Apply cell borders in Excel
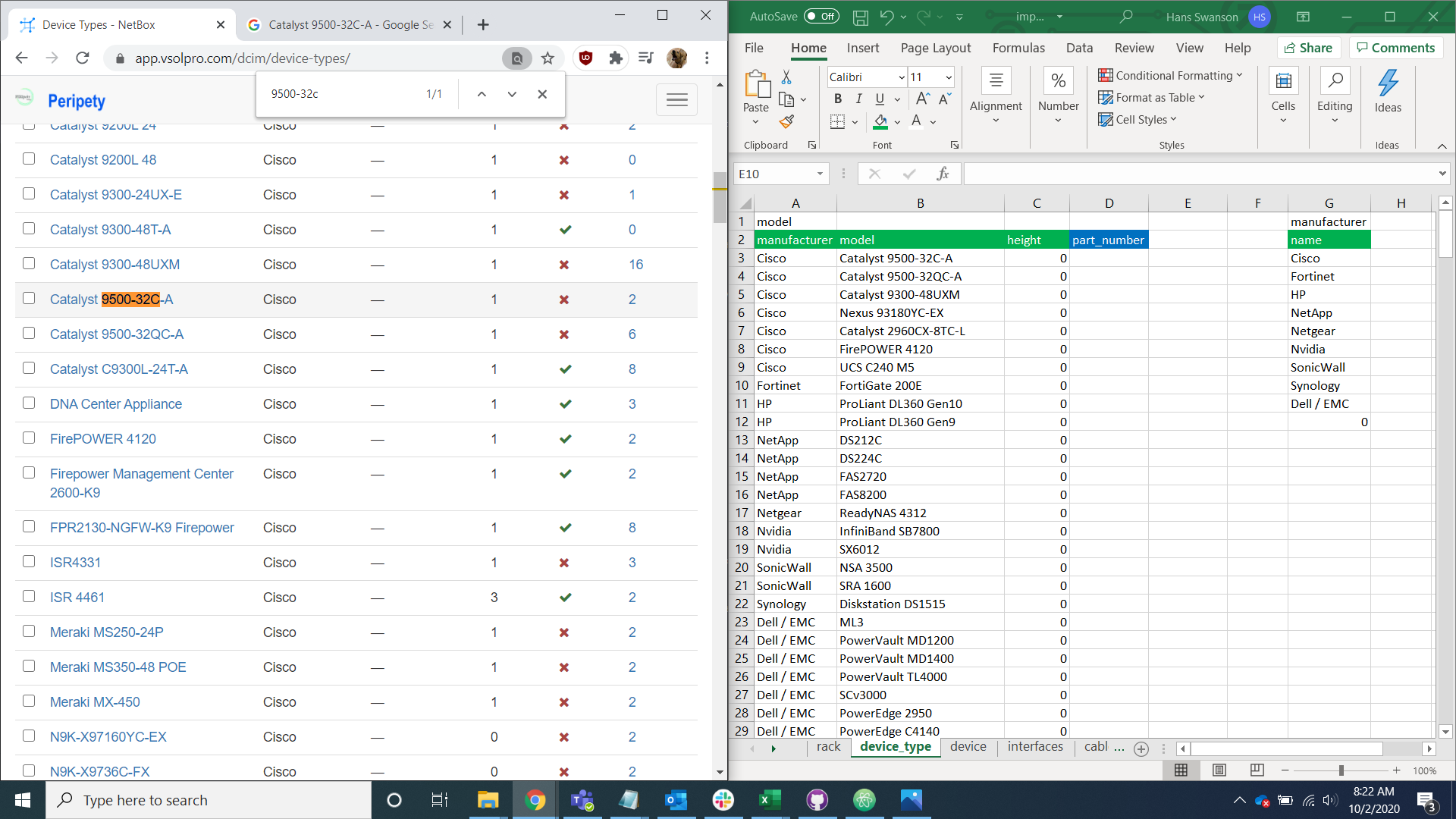 point(837,121)
